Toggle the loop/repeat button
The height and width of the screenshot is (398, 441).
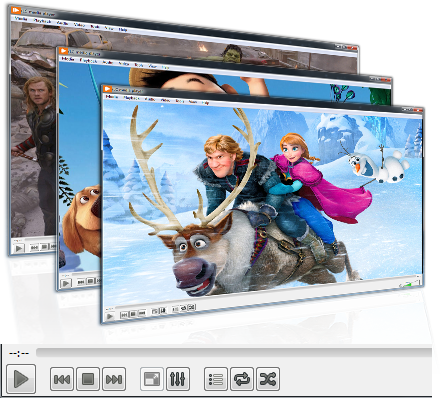coord(242,379)
